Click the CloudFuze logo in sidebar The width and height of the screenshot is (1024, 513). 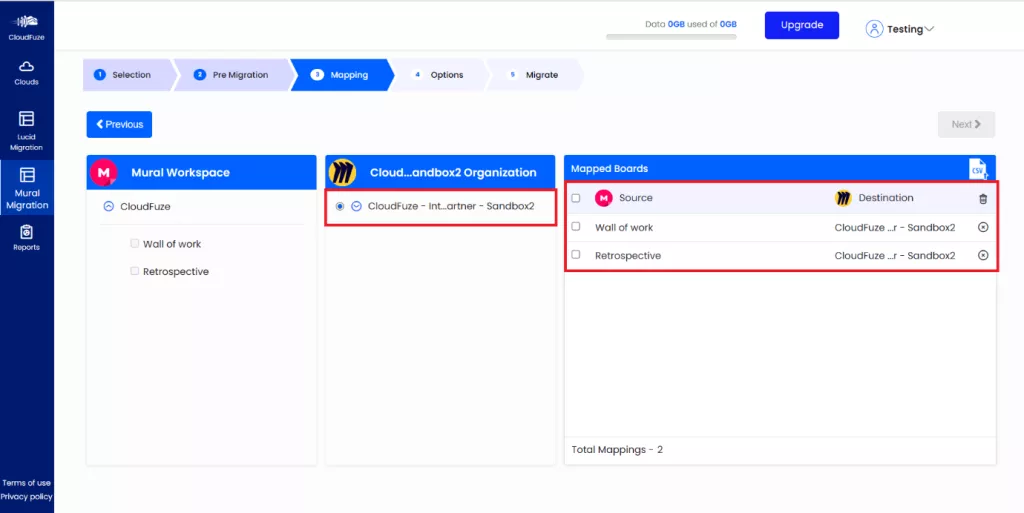click(27, 27)
